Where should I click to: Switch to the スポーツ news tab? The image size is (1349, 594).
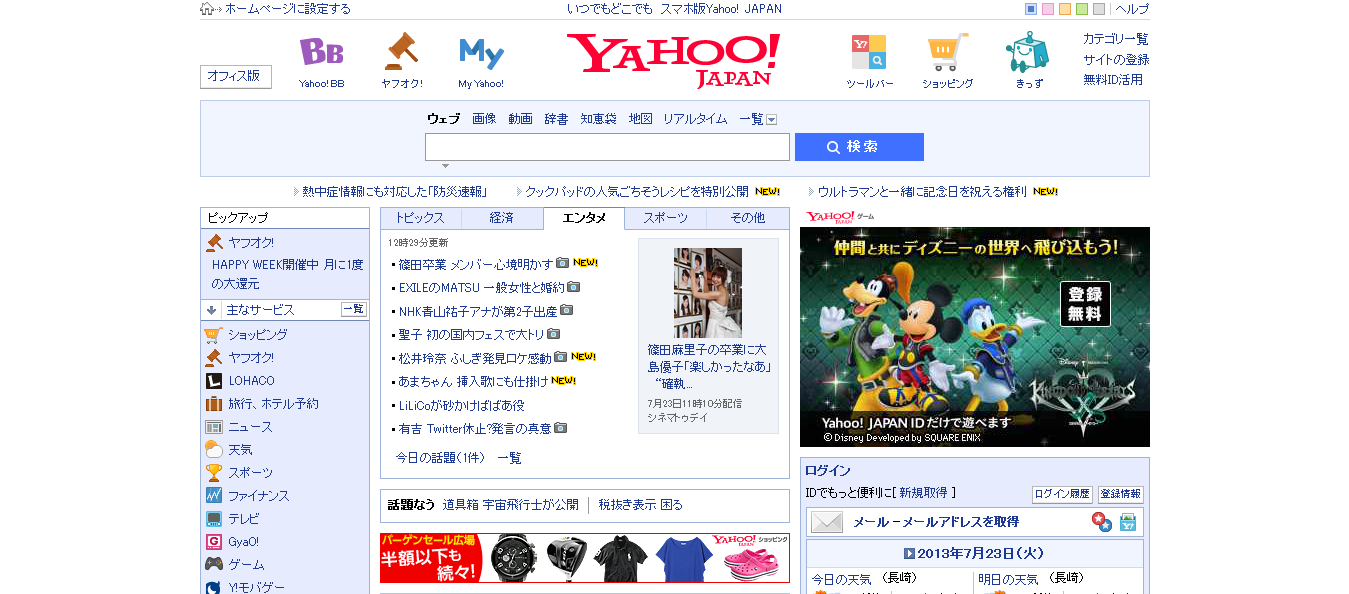pos(665,218)
